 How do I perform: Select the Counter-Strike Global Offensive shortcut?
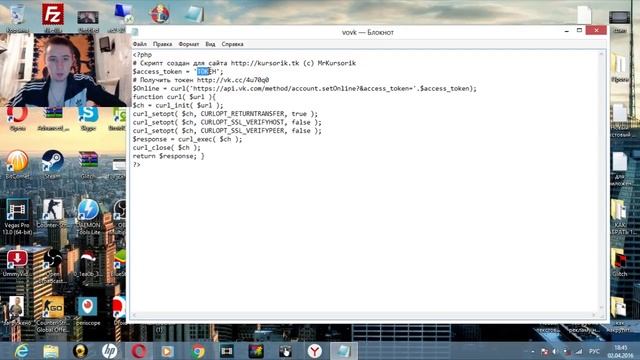click(53, 313)
